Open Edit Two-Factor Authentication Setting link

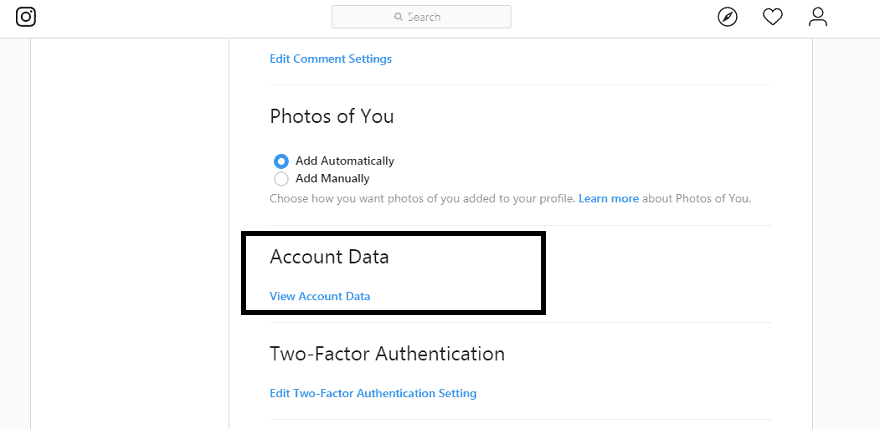[373, 394]
